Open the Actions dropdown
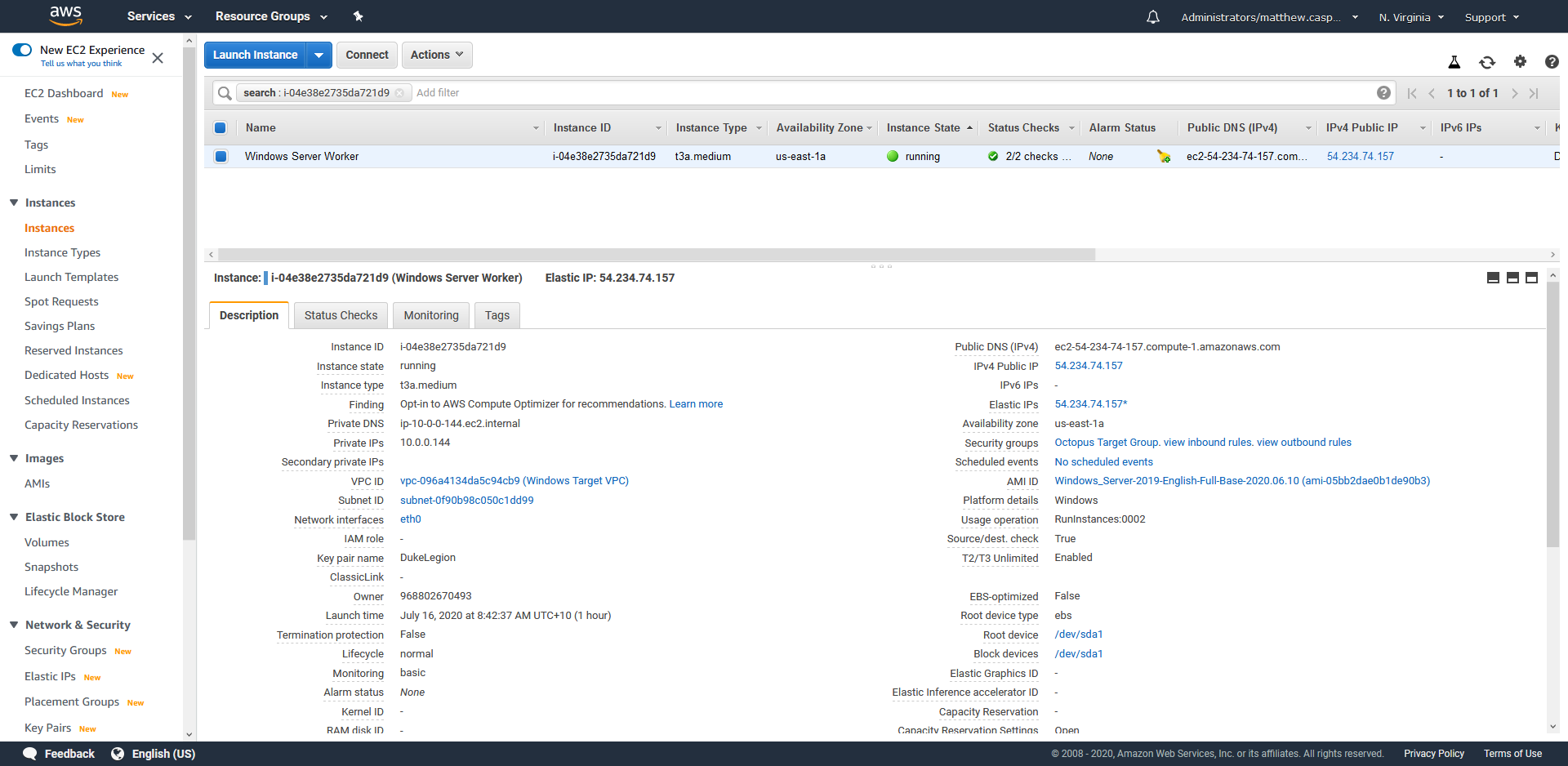 [x=437, y=55]
